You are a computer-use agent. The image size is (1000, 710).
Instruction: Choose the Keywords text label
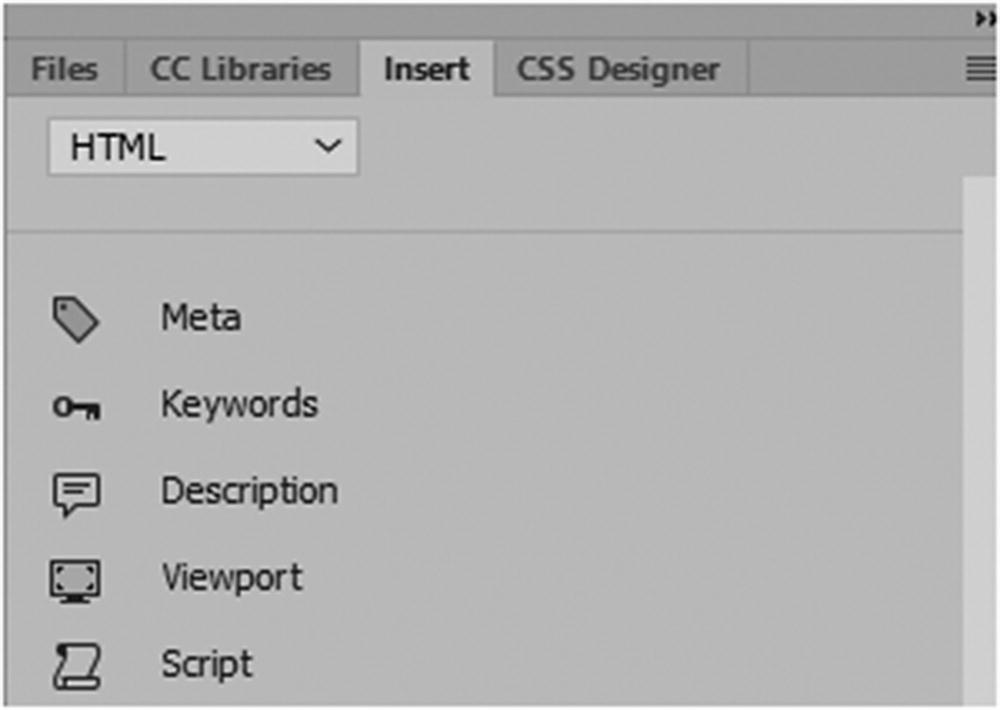239,405
